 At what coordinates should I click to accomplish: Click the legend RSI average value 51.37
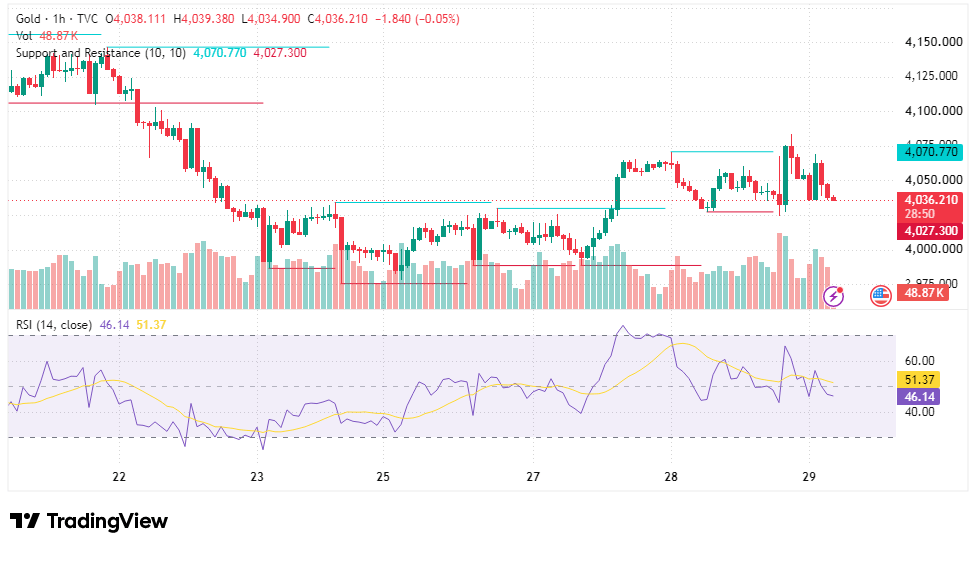coord(151,325)
